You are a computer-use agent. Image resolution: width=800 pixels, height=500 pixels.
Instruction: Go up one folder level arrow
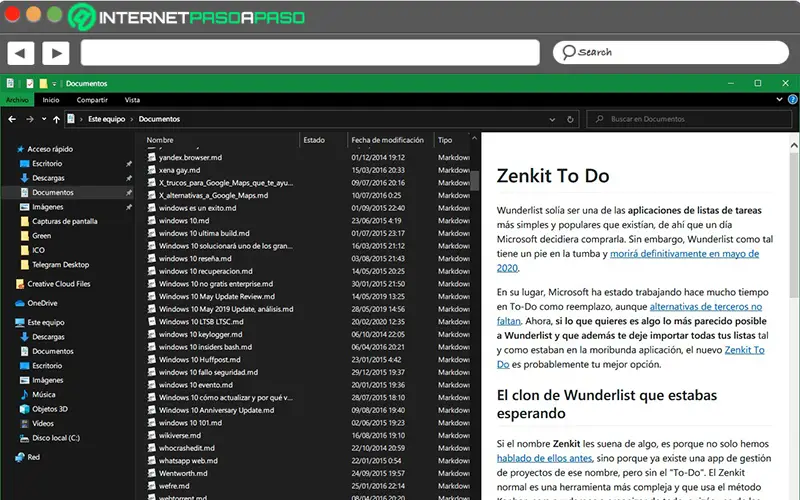(56, 119)
